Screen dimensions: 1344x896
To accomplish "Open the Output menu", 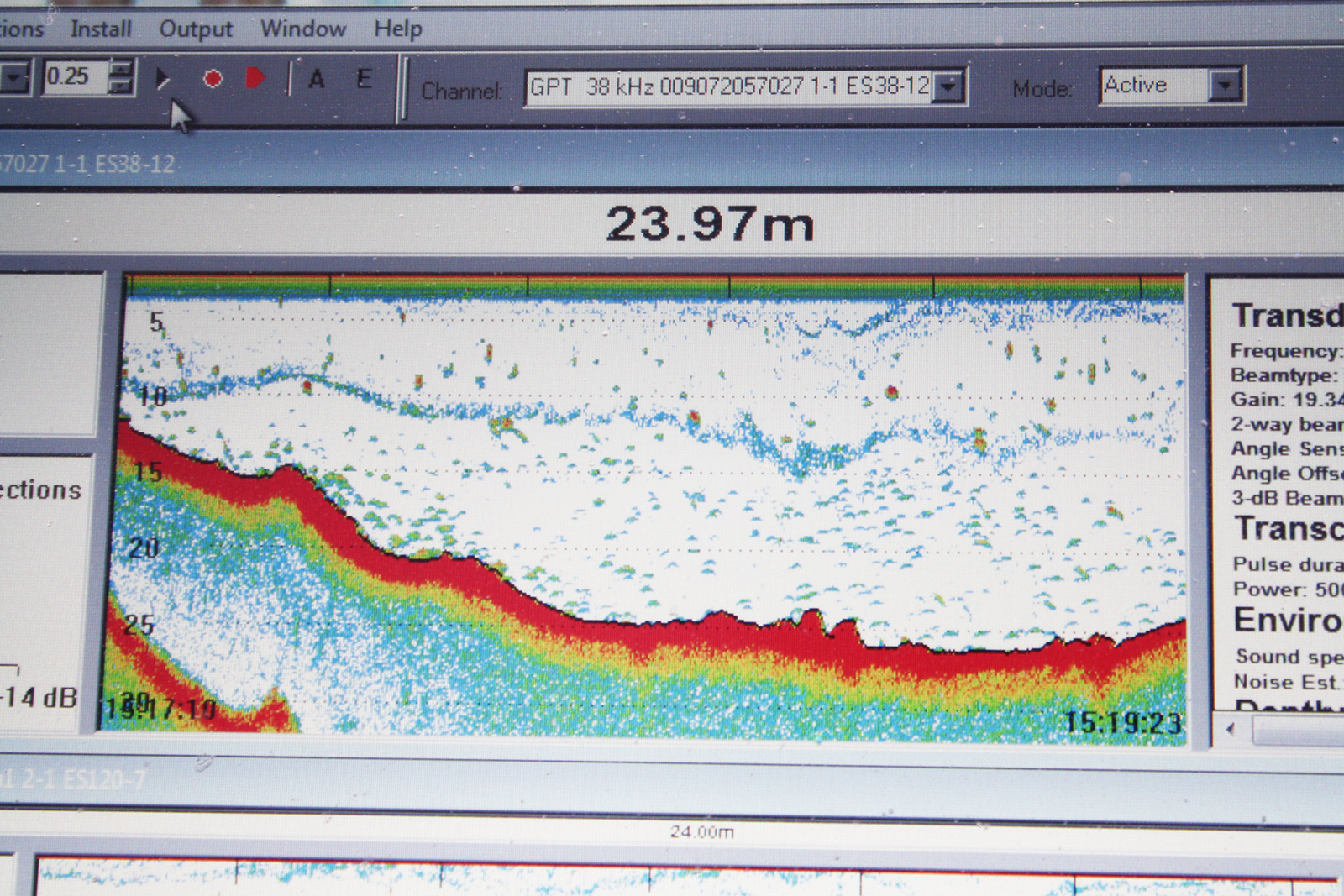I will tap(196, 29).
